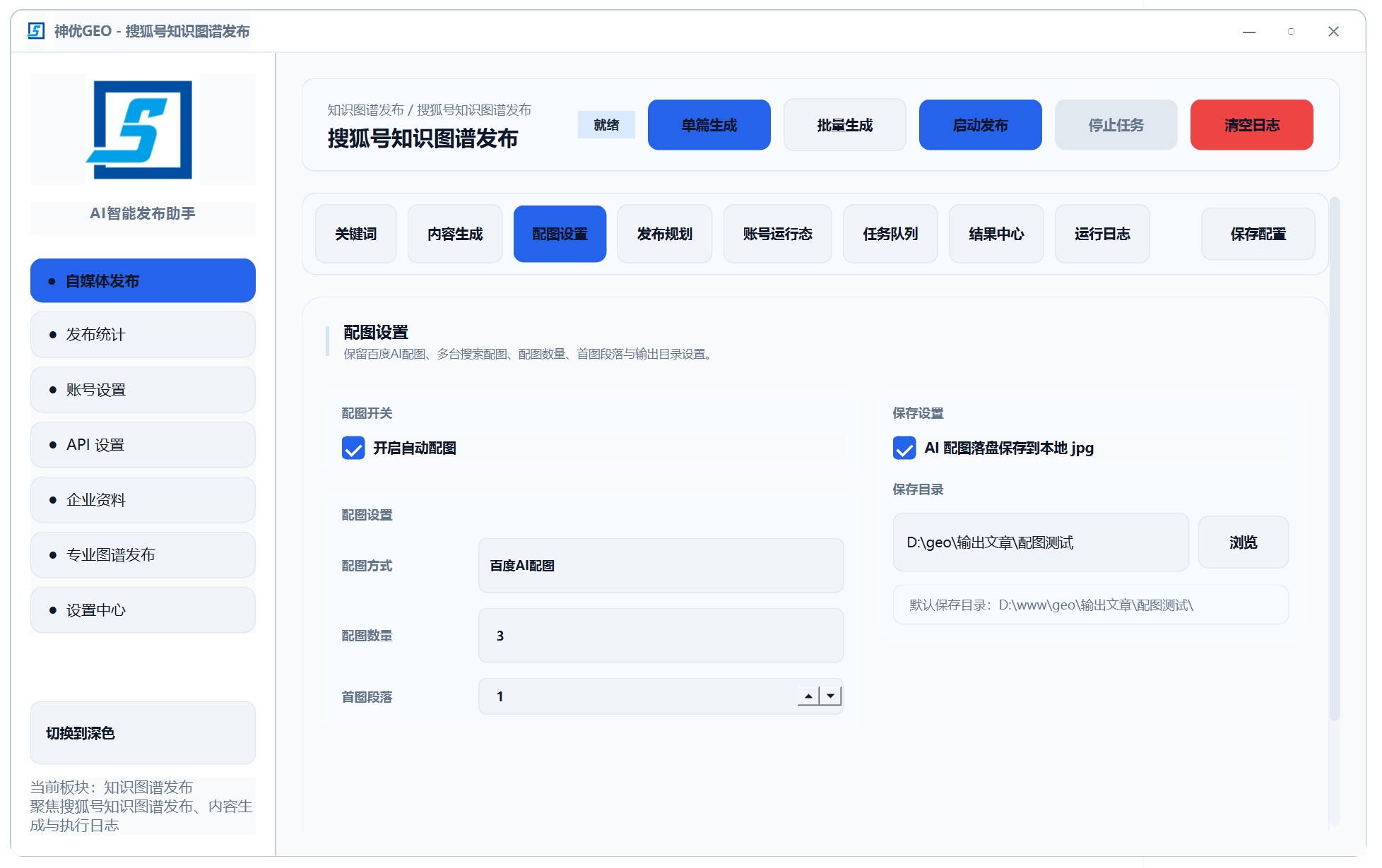Open 发布统计 in the sidebar

143,334
